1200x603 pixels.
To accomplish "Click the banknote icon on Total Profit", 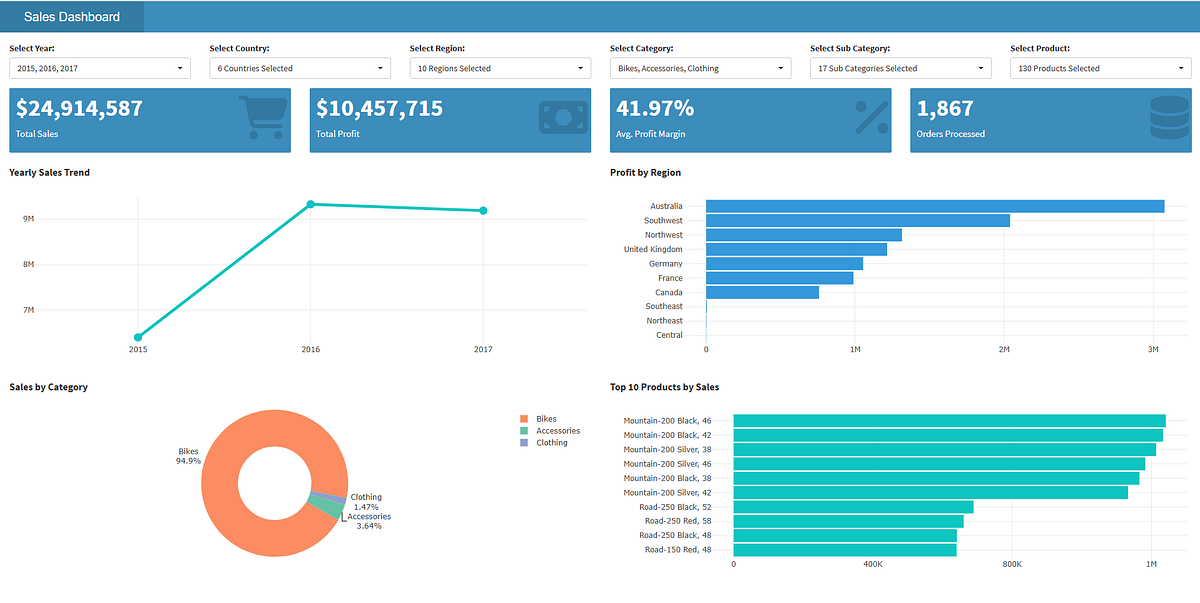I will 563,118.
